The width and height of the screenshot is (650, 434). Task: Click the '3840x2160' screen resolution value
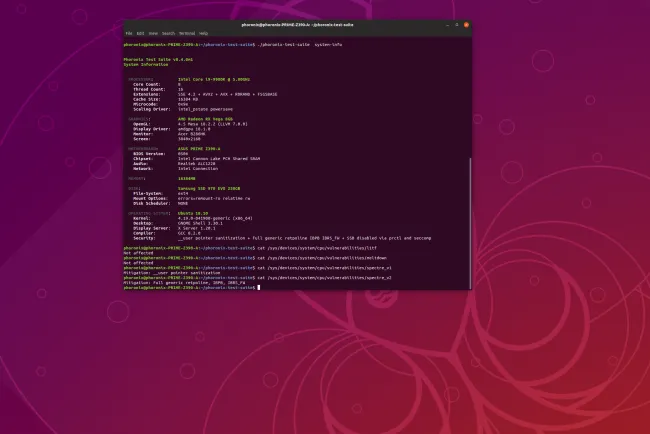(x=189, y=139)
